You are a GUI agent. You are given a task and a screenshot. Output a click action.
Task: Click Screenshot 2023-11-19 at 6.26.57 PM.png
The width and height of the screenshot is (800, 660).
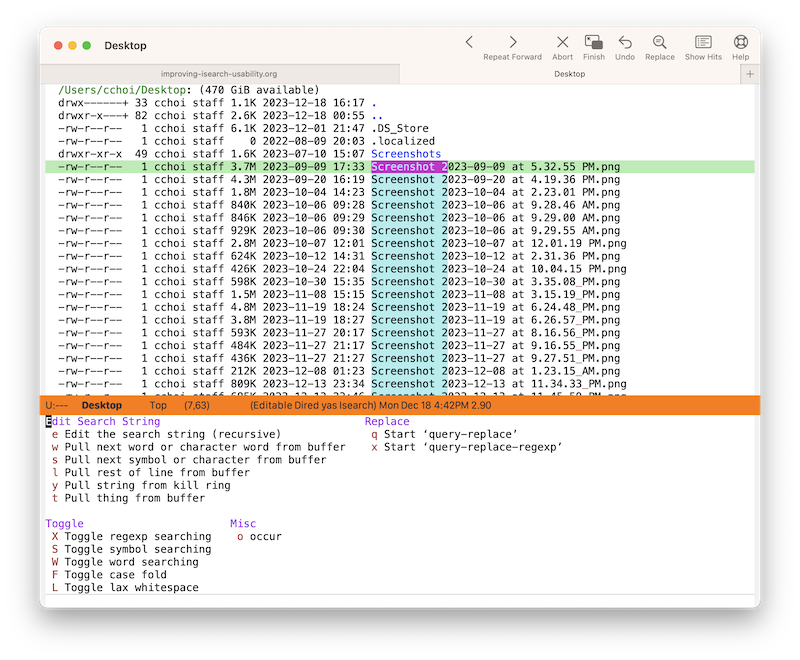click(495, 320)
